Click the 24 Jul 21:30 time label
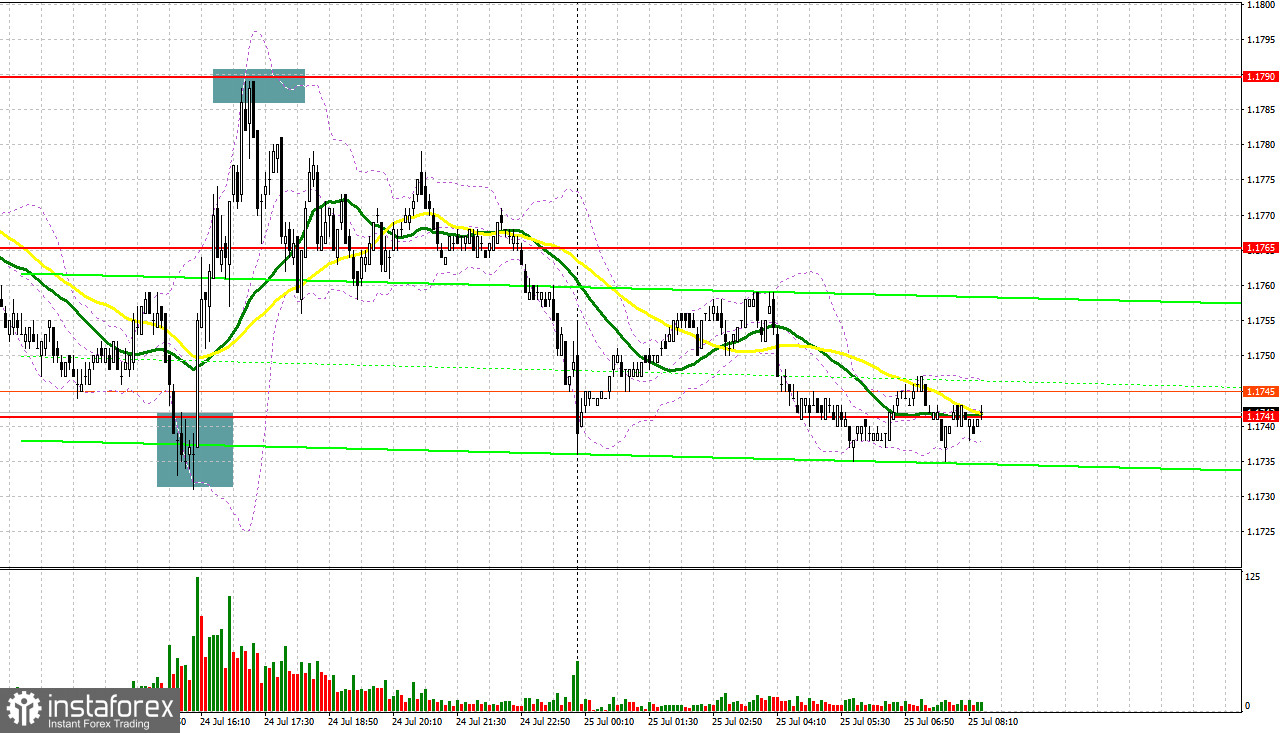Viewport: 1282px width, 733px height. click(x=481, y=720)
